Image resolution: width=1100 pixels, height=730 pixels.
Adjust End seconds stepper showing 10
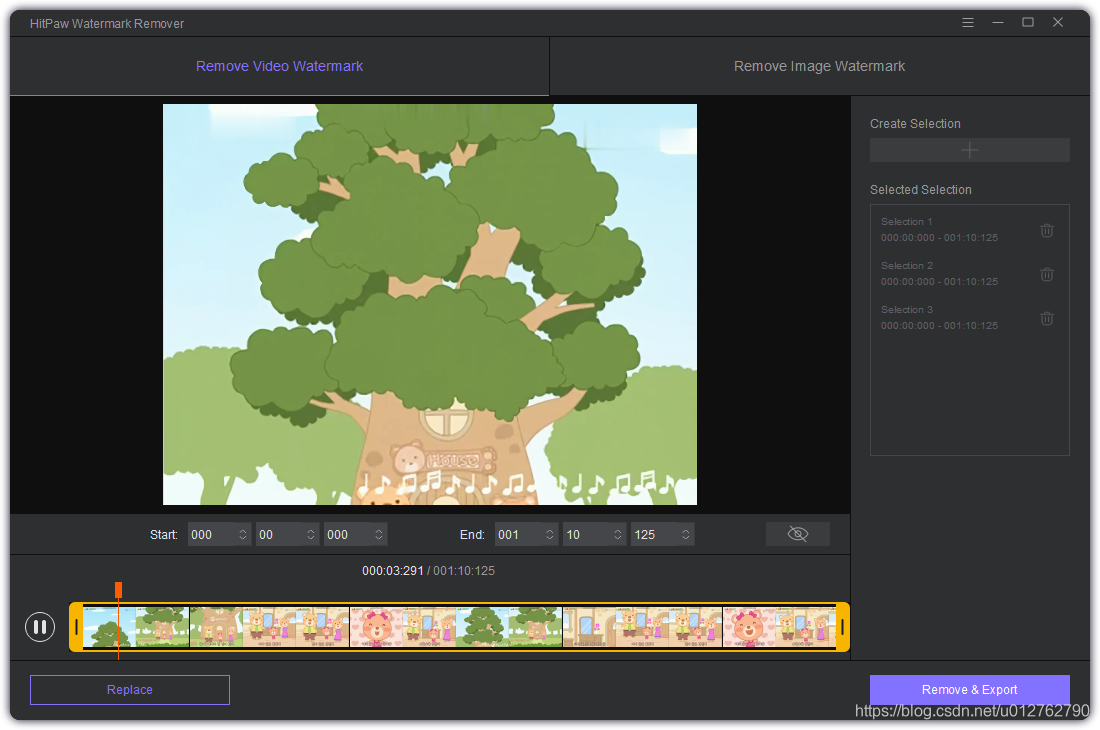618,534
